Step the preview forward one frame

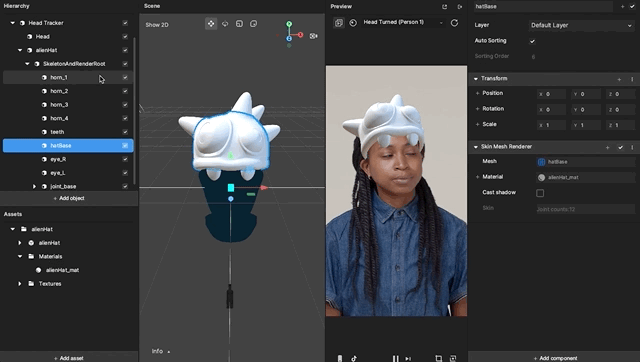point(408,358)
